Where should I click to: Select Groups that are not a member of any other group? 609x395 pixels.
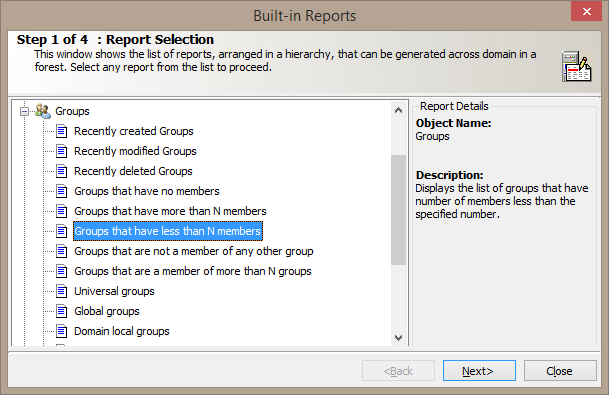pyautogui.click(x=194, y=251)
